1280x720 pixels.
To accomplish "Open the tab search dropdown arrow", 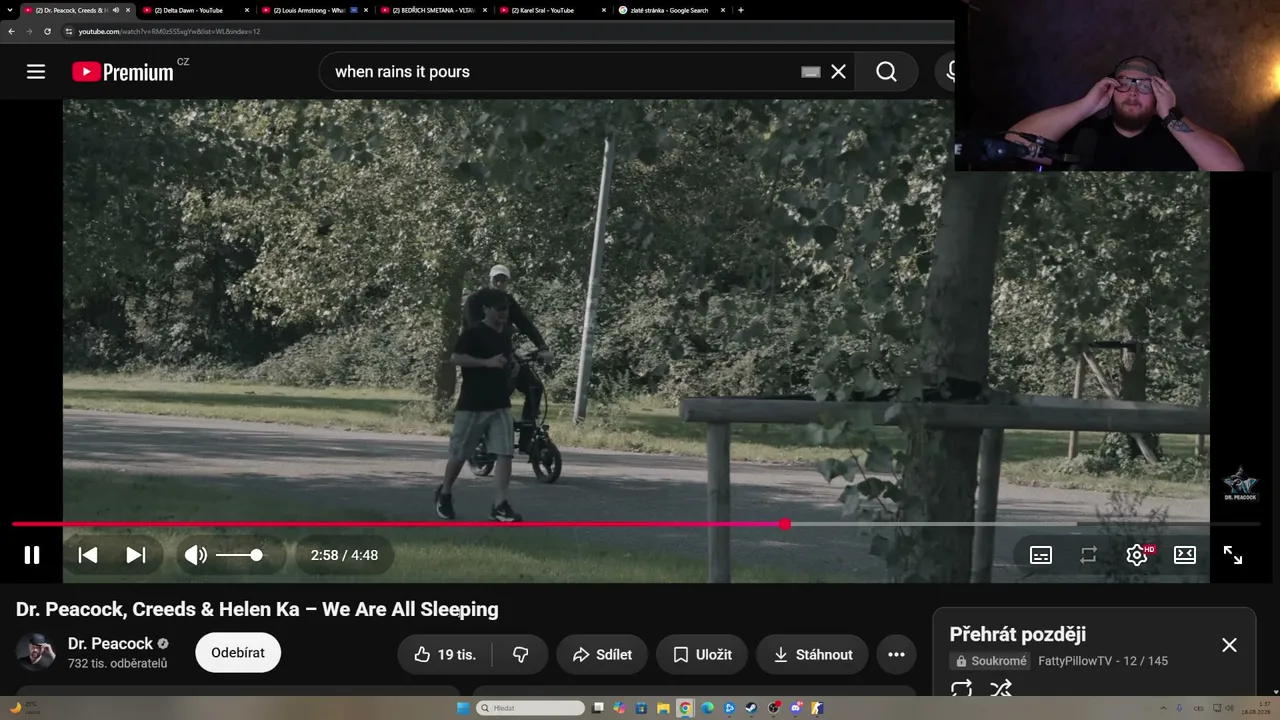I will click(9, 10).
